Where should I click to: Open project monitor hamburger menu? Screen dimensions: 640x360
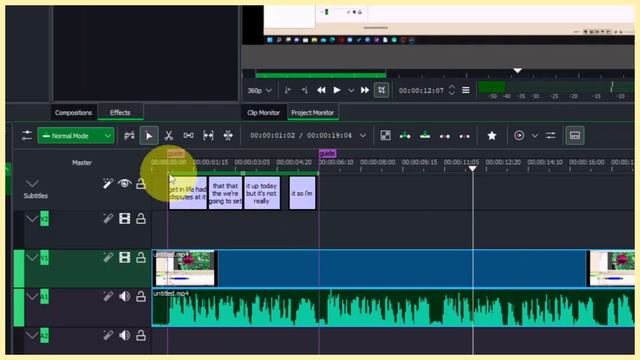(466, 90)
